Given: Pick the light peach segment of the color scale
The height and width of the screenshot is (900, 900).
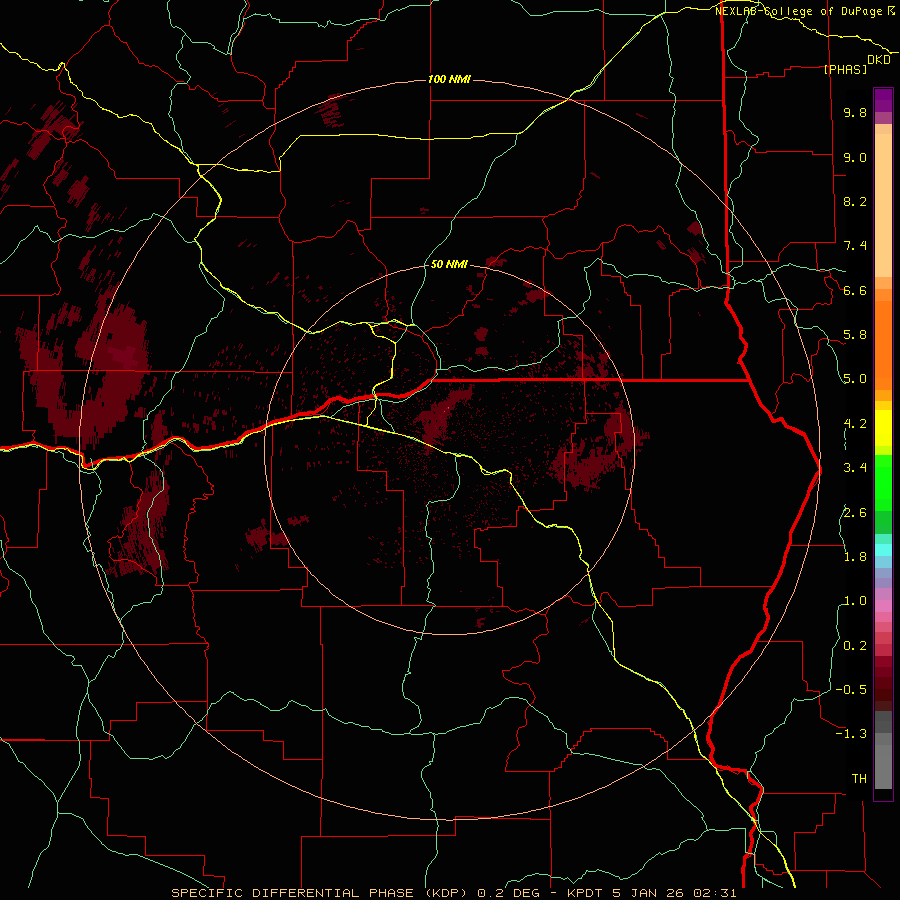Looking at the screenshot, I should pyautogui.click(x=883, y=205).
